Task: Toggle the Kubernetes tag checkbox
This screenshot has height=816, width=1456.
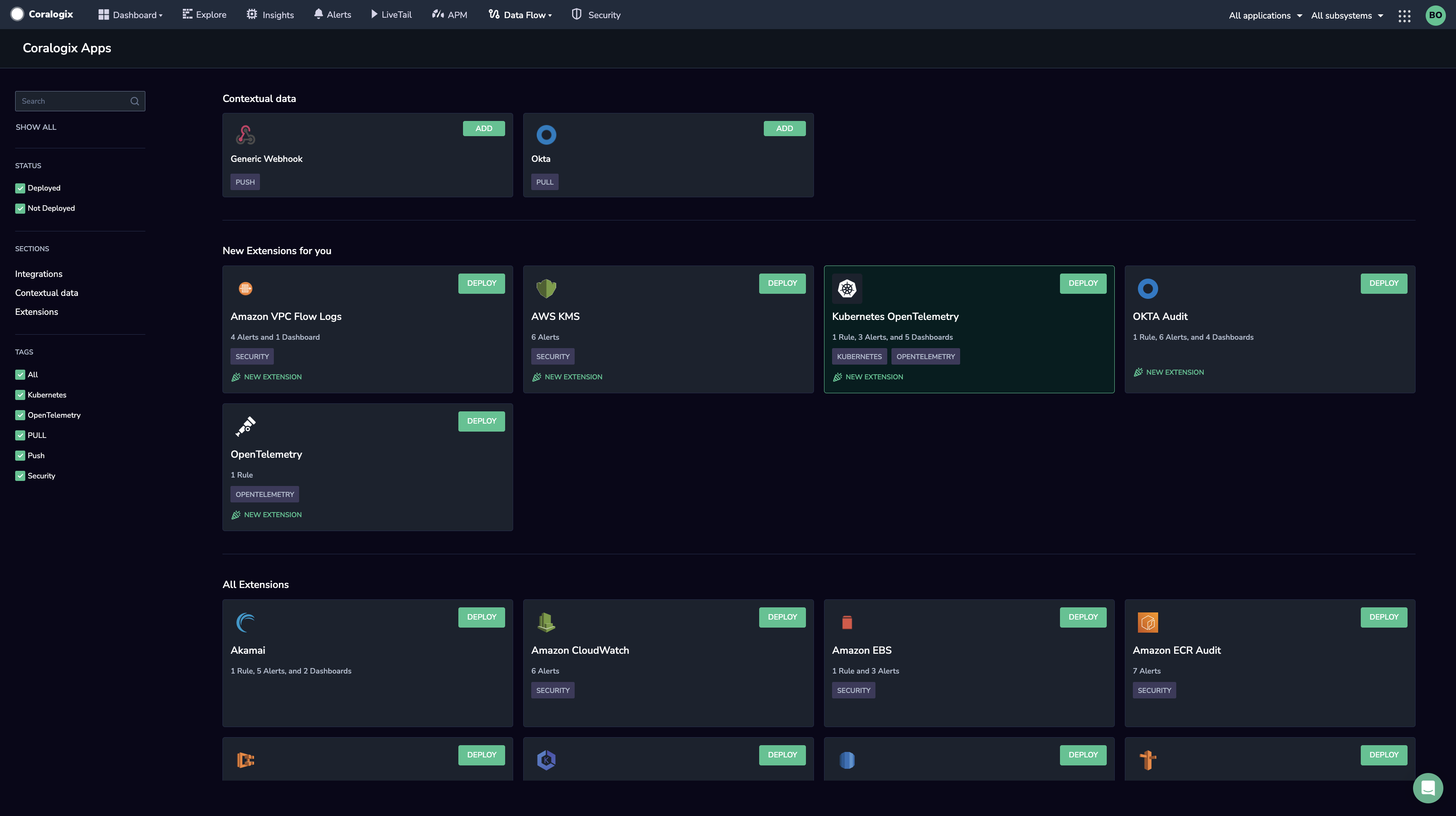Action: coord(20,395)
